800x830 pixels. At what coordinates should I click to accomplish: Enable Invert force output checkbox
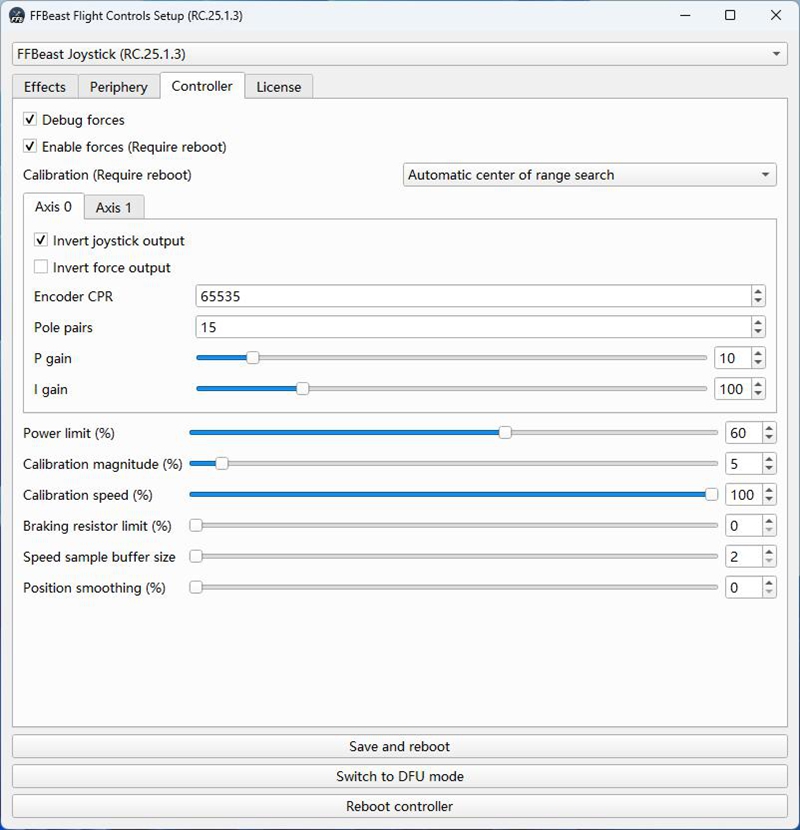point(41,268)
